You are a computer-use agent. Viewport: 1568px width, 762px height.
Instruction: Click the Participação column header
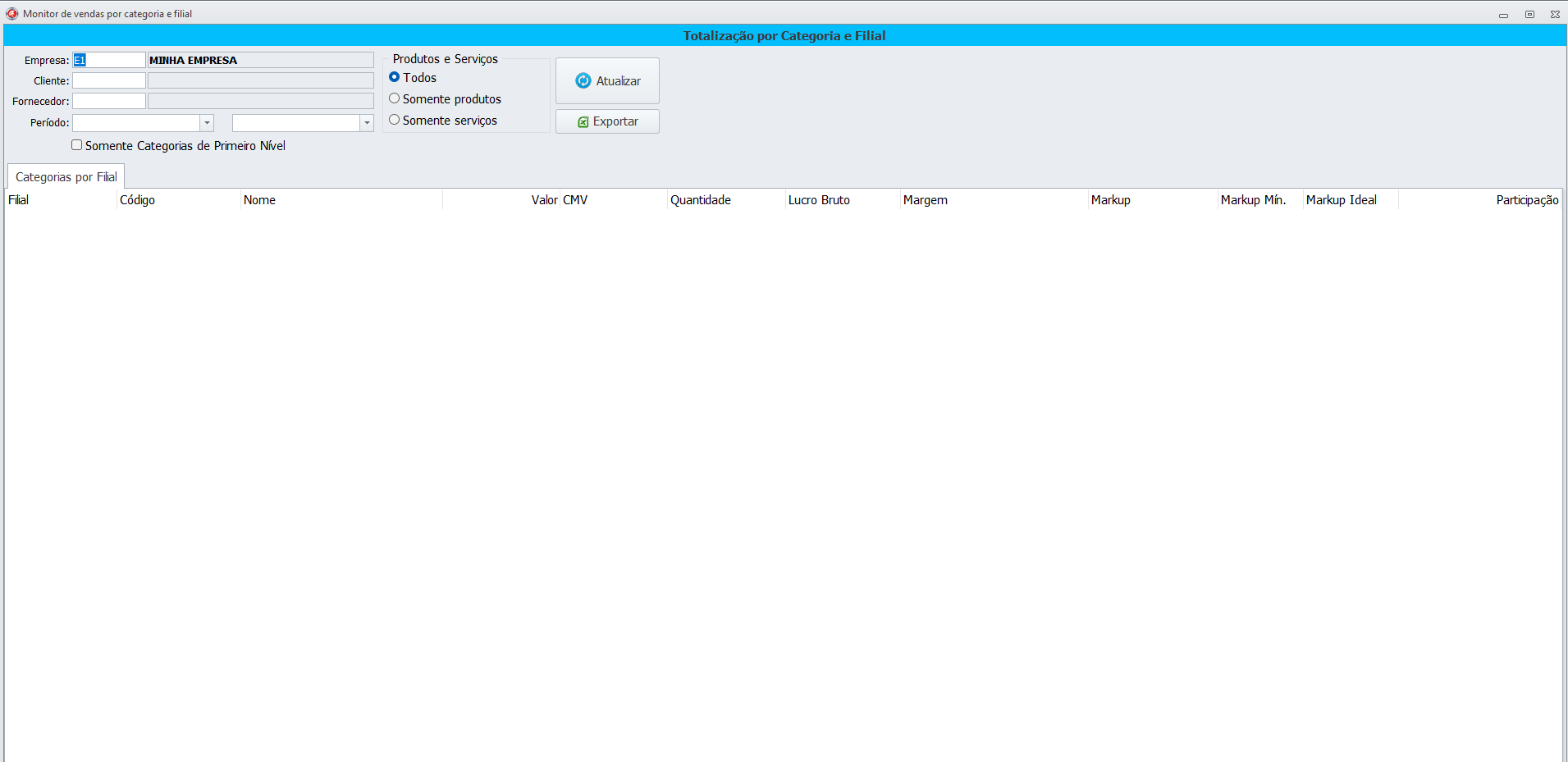[1526, 200]
